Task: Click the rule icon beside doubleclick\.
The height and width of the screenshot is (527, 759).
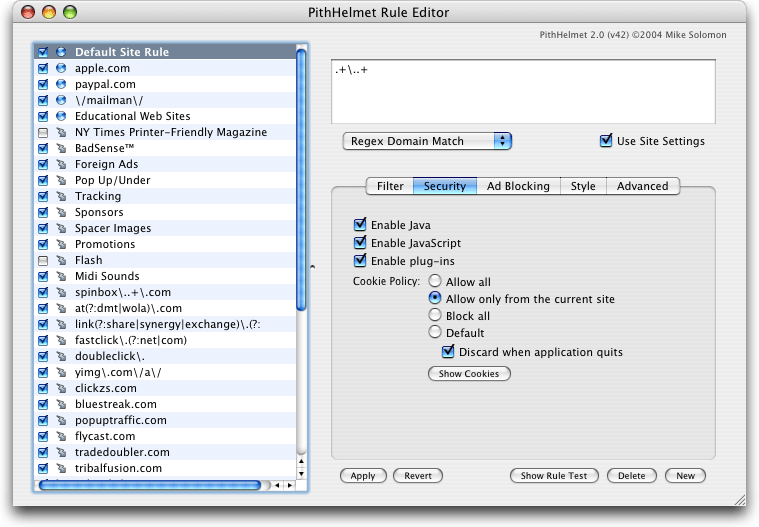Action: 61,356
